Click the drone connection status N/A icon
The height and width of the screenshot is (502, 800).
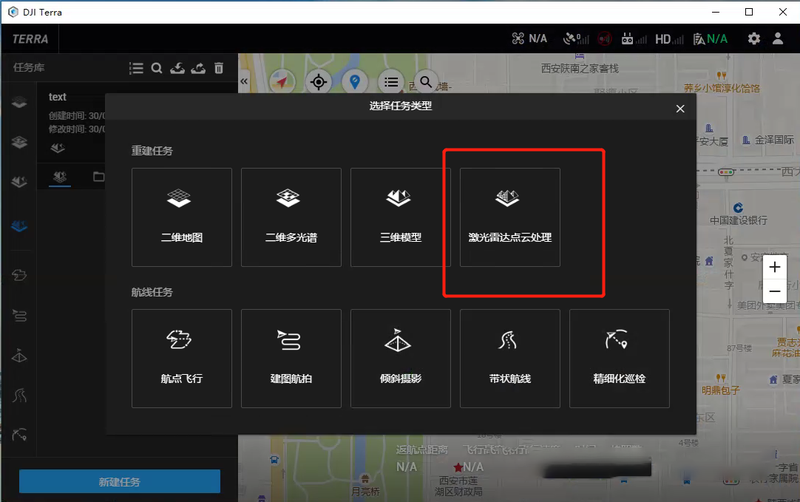coord(530,39)
